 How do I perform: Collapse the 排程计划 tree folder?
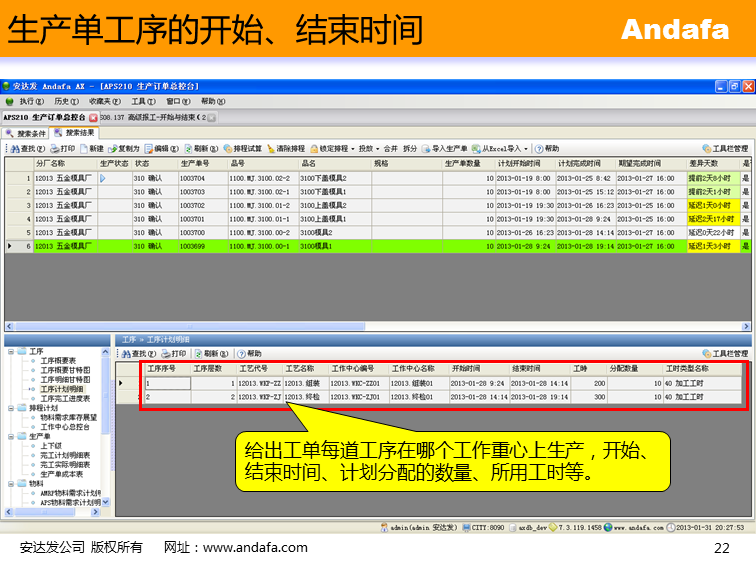click(12, 408)
